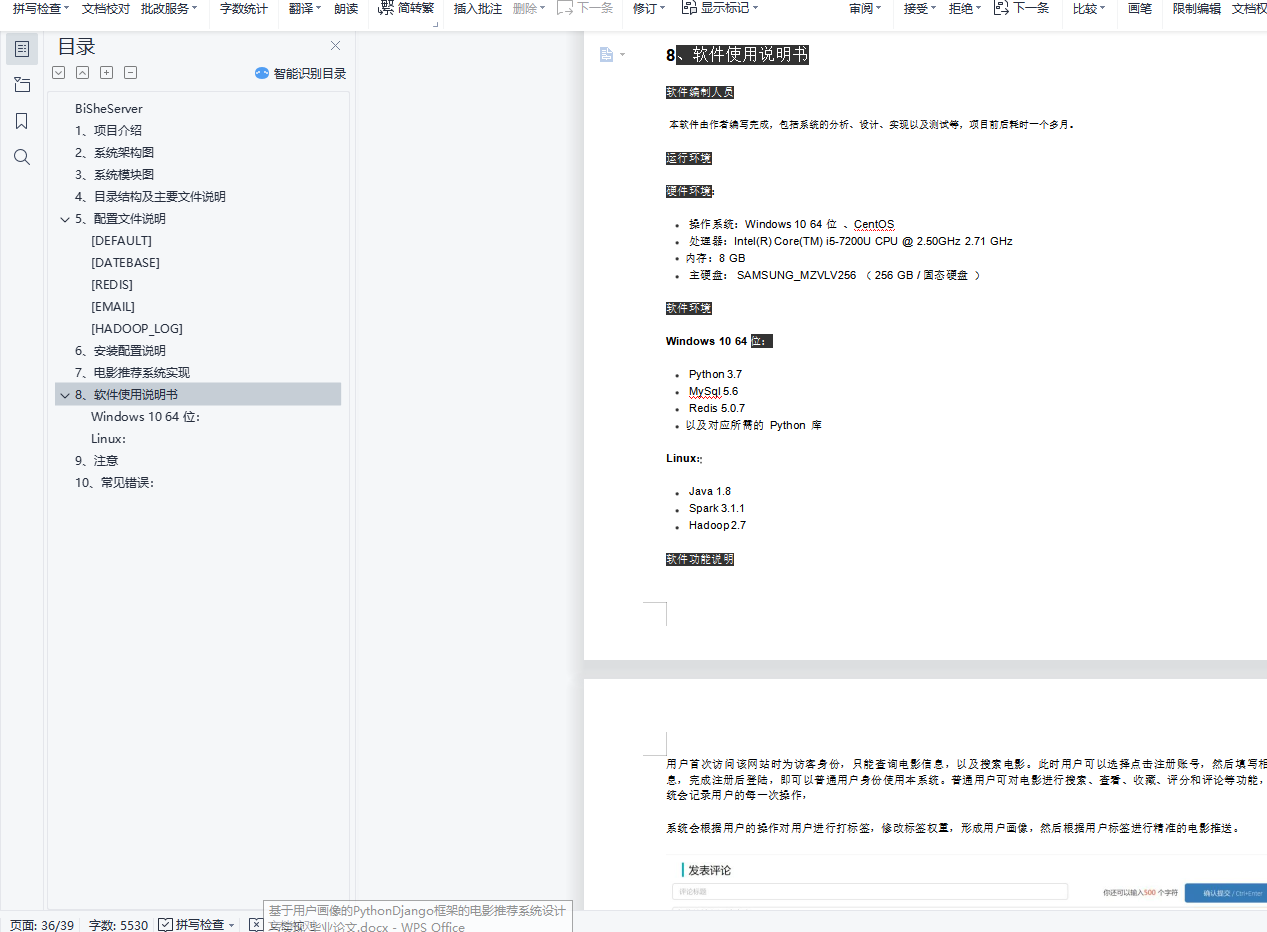This screenshot has height=932, width=1267.
Task: Click the 智能识别目录 robot icon
Action: tap(262, 73)
